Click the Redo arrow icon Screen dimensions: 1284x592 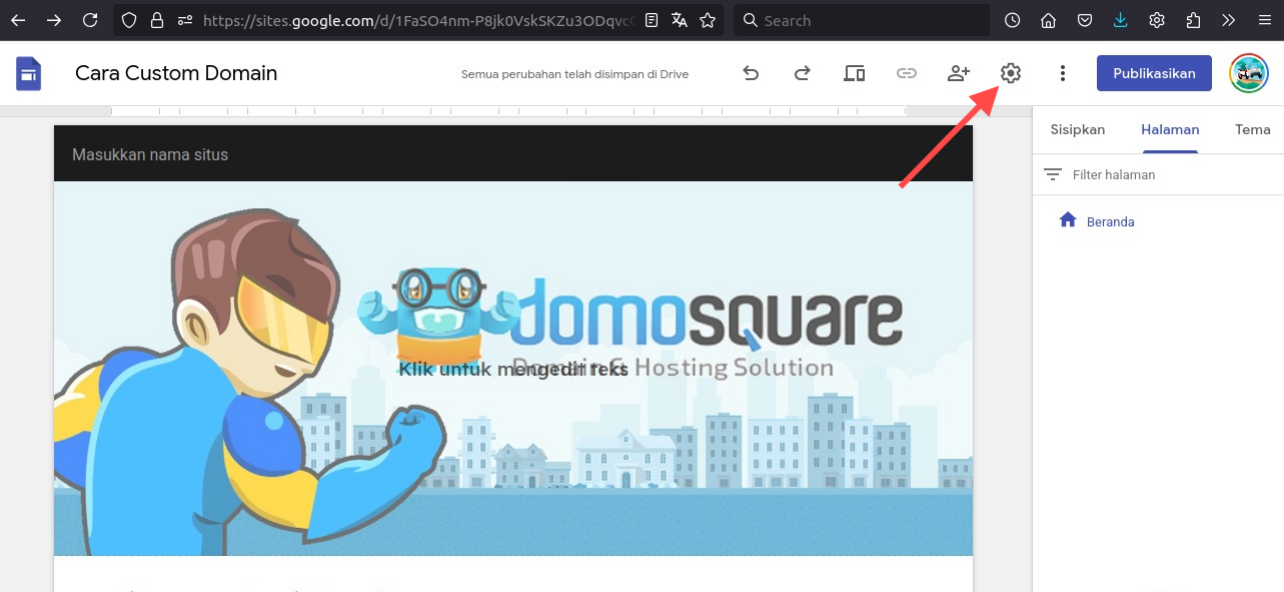(802, 73)
